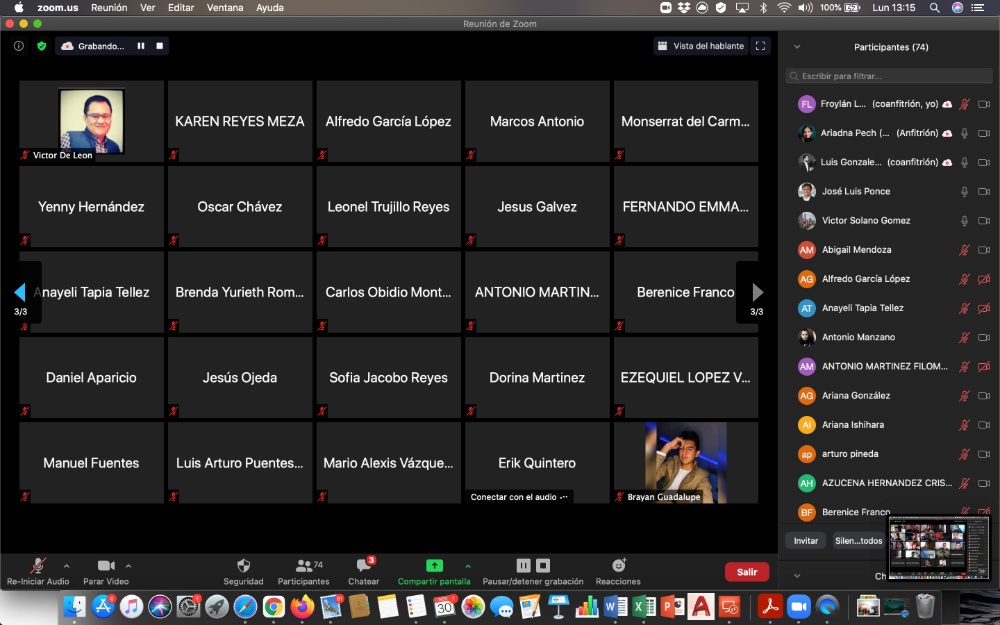Open the Seguridad shield options

243,570
